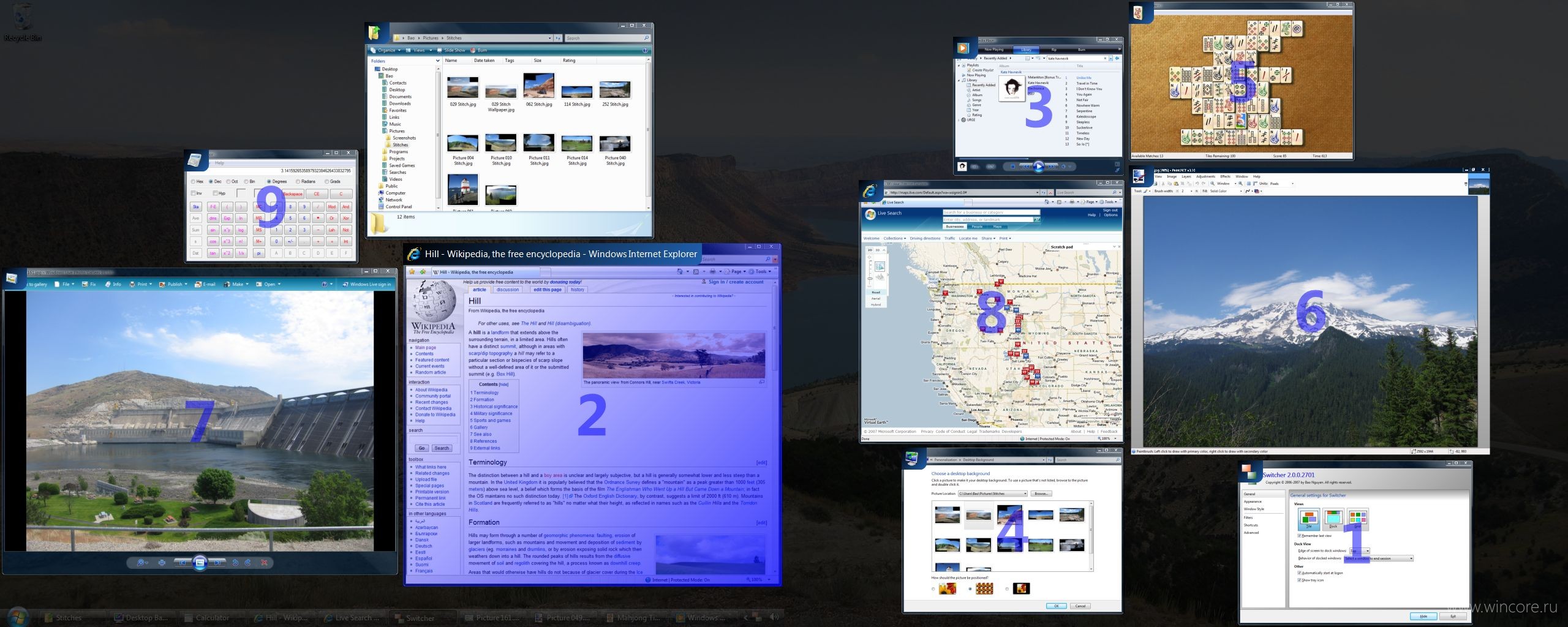The height and width of the screenshot is (627, 1568).
Task: Click the Paint.NET window title icon
Action: click(x=1139, y=176)
